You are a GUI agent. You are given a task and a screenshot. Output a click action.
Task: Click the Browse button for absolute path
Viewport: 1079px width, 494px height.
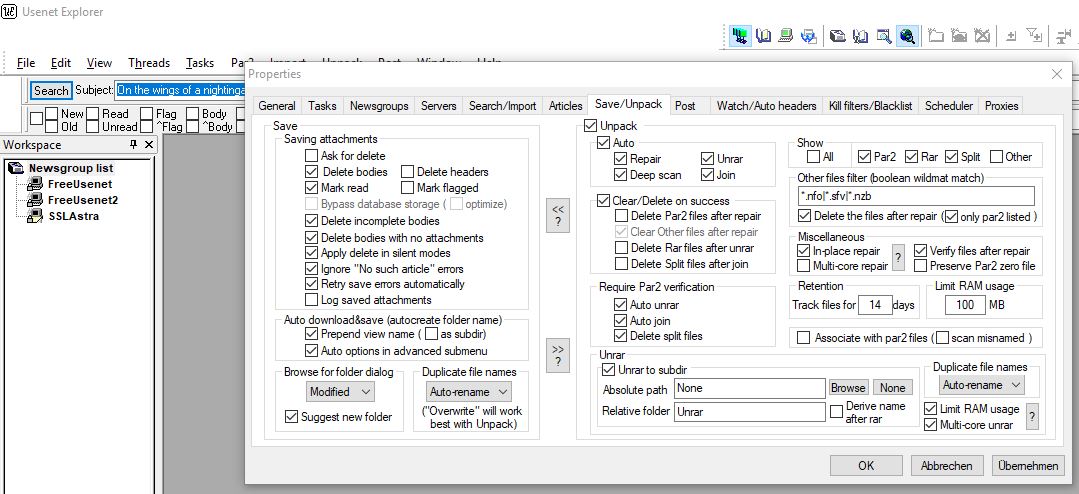(x=848, y=388)
